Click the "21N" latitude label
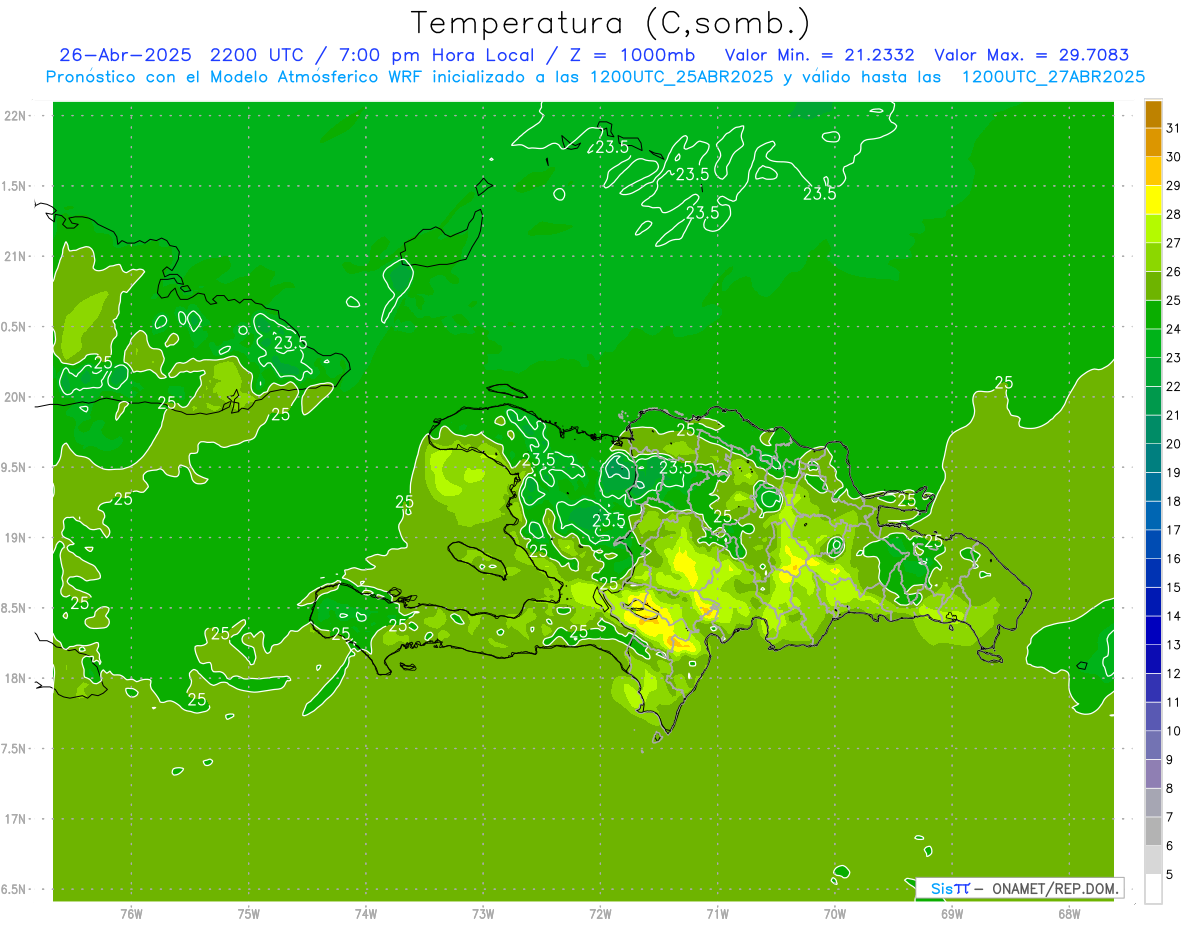This screenshot has height=927, width=1200. 16,256
